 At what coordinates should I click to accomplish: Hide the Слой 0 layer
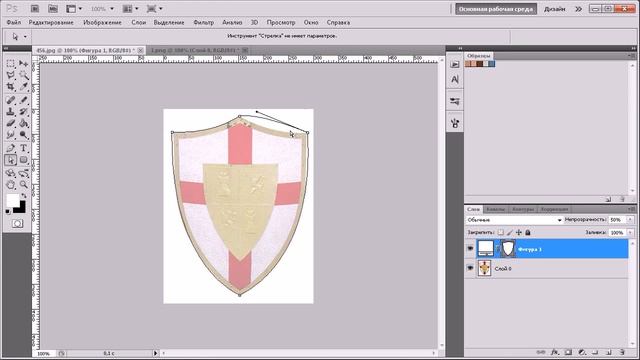tap(470, 268)
